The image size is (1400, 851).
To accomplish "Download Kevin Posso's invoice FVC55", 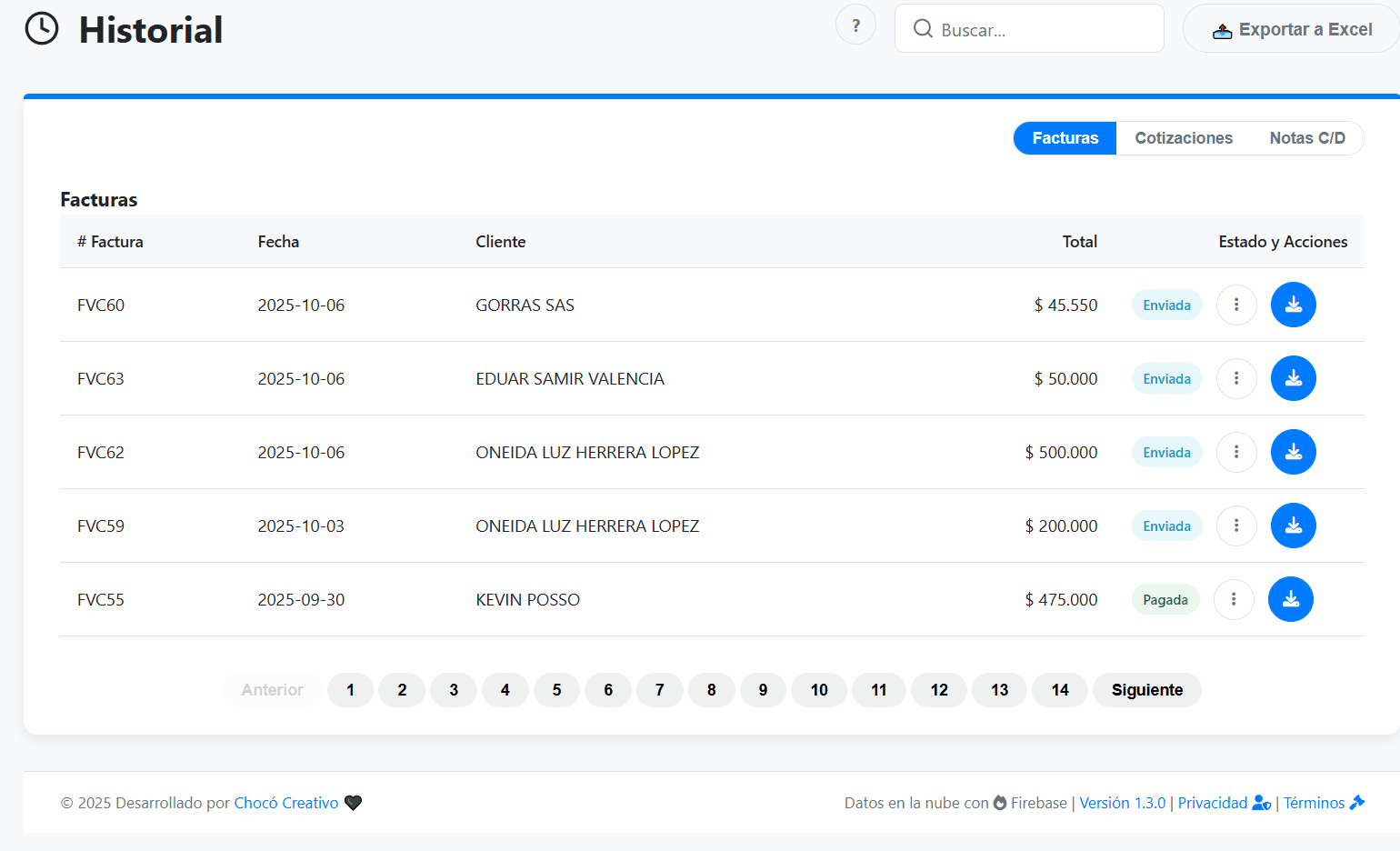I will (1290, 599).
